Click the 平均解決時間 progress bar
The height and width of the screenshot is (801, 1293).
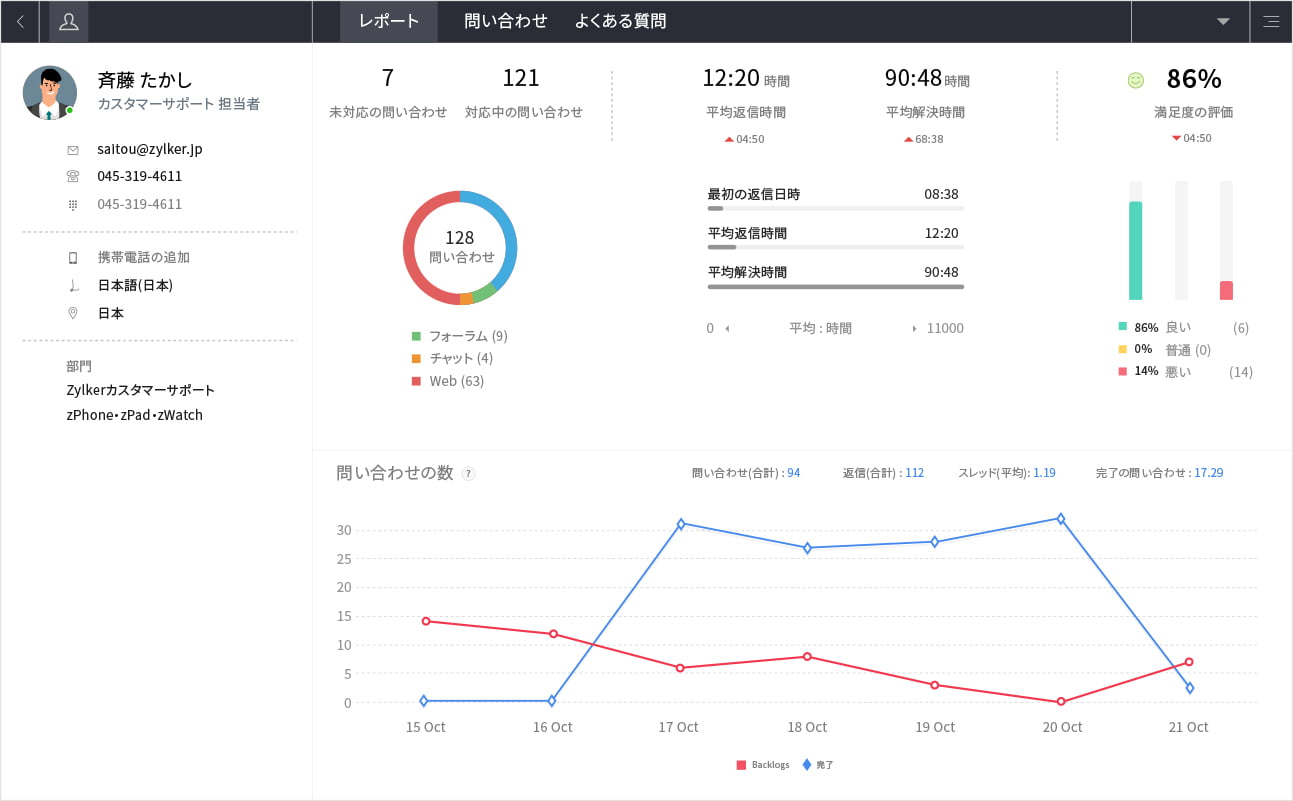[x=835, y=287]
